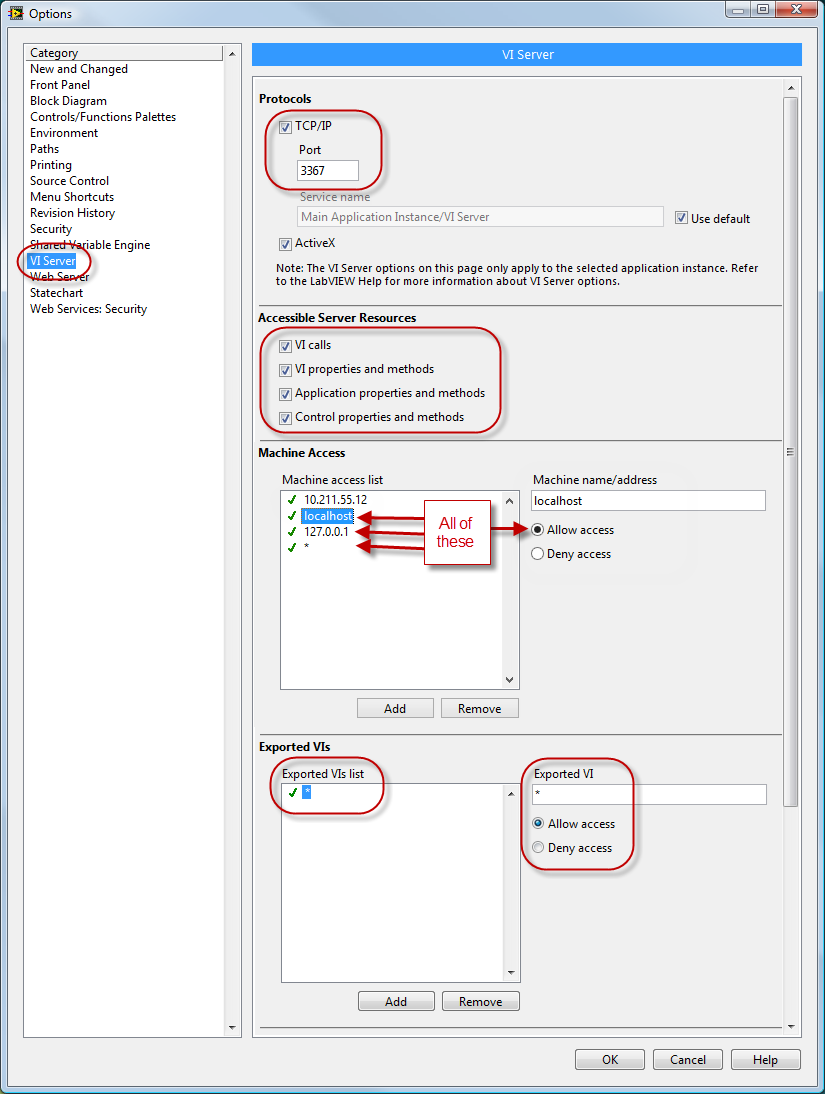Click the LabVIEW Options window title icon

click(x=15, y=13)
